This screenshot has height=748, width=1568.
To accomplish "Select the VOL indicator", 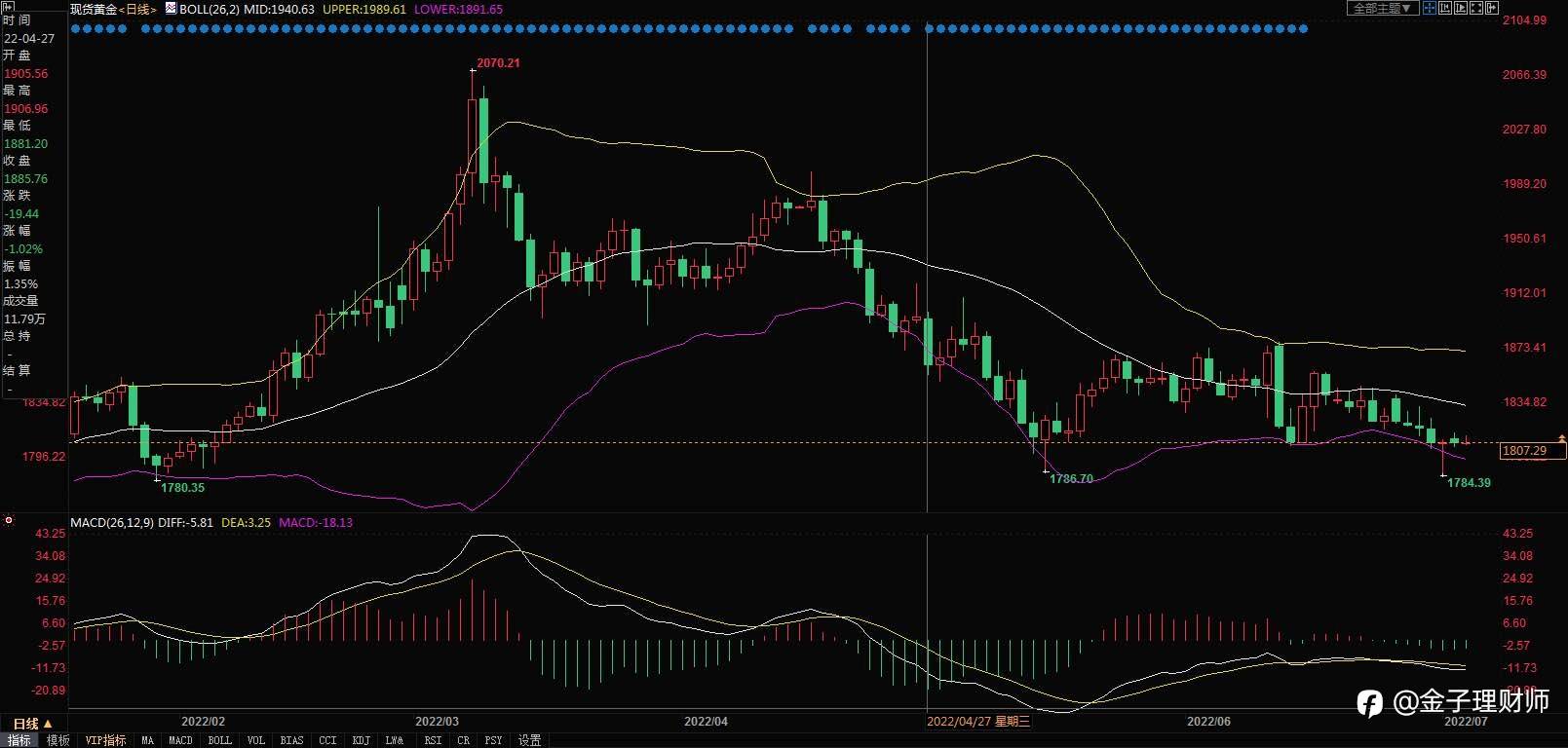I will point(256,740).
